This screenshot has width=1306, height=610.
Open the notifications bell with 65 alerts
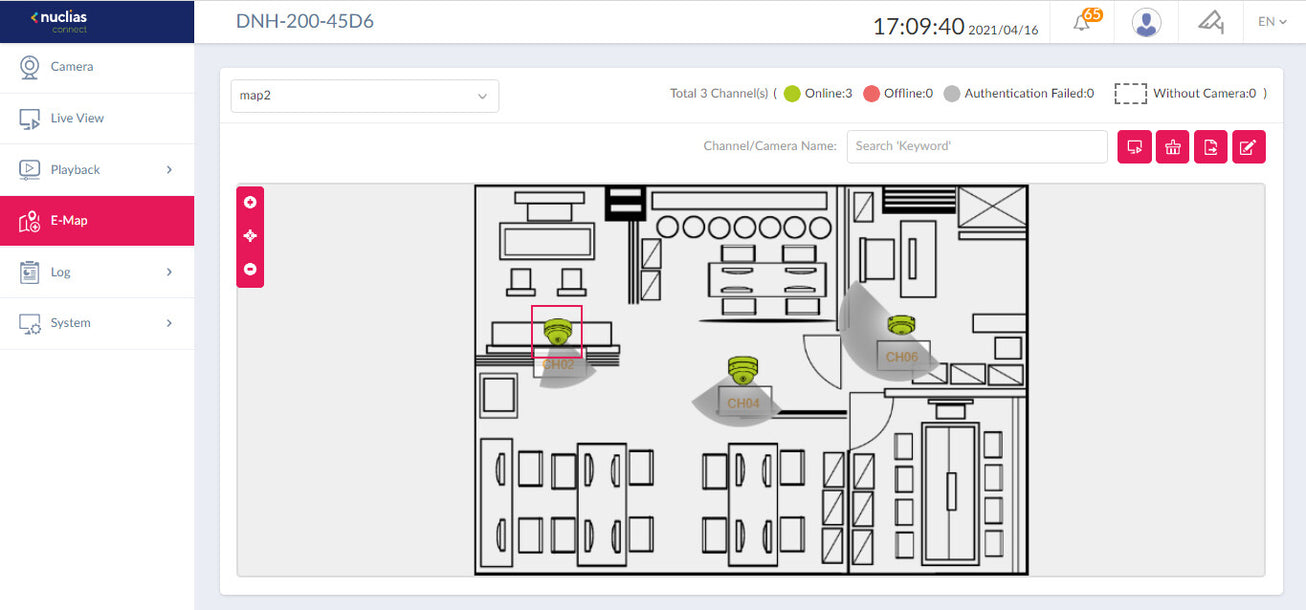(x=1083, y=23)
